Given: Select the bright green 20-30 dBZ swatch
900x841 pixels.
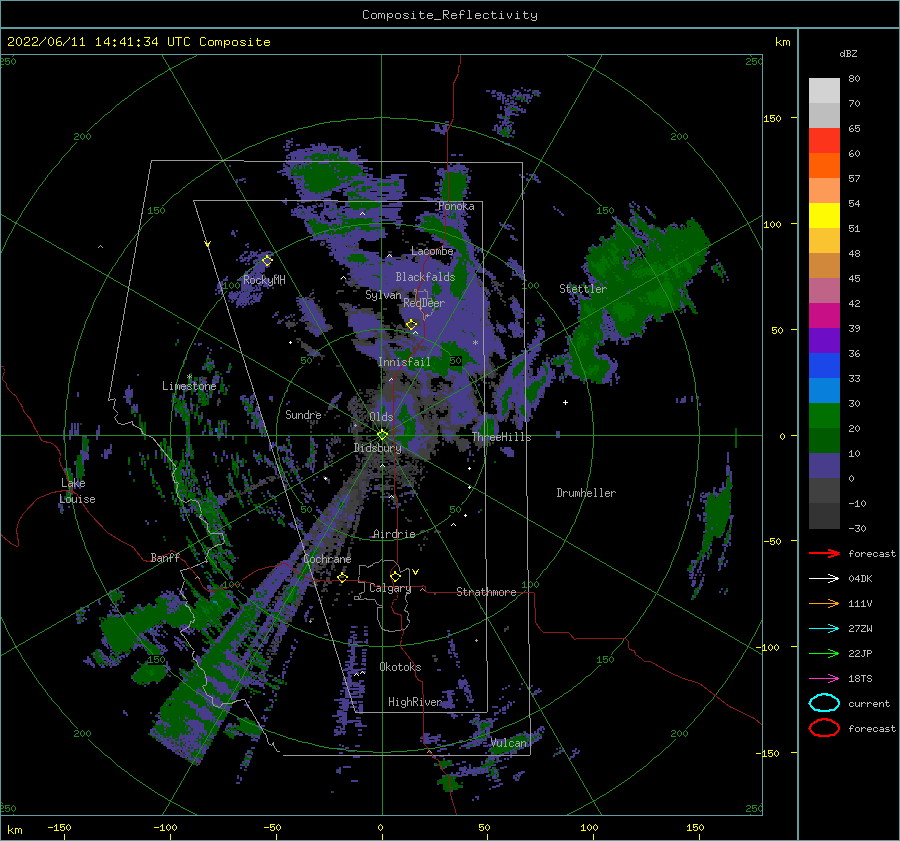Looking at the screenshot, I should [x=824, y=416].
